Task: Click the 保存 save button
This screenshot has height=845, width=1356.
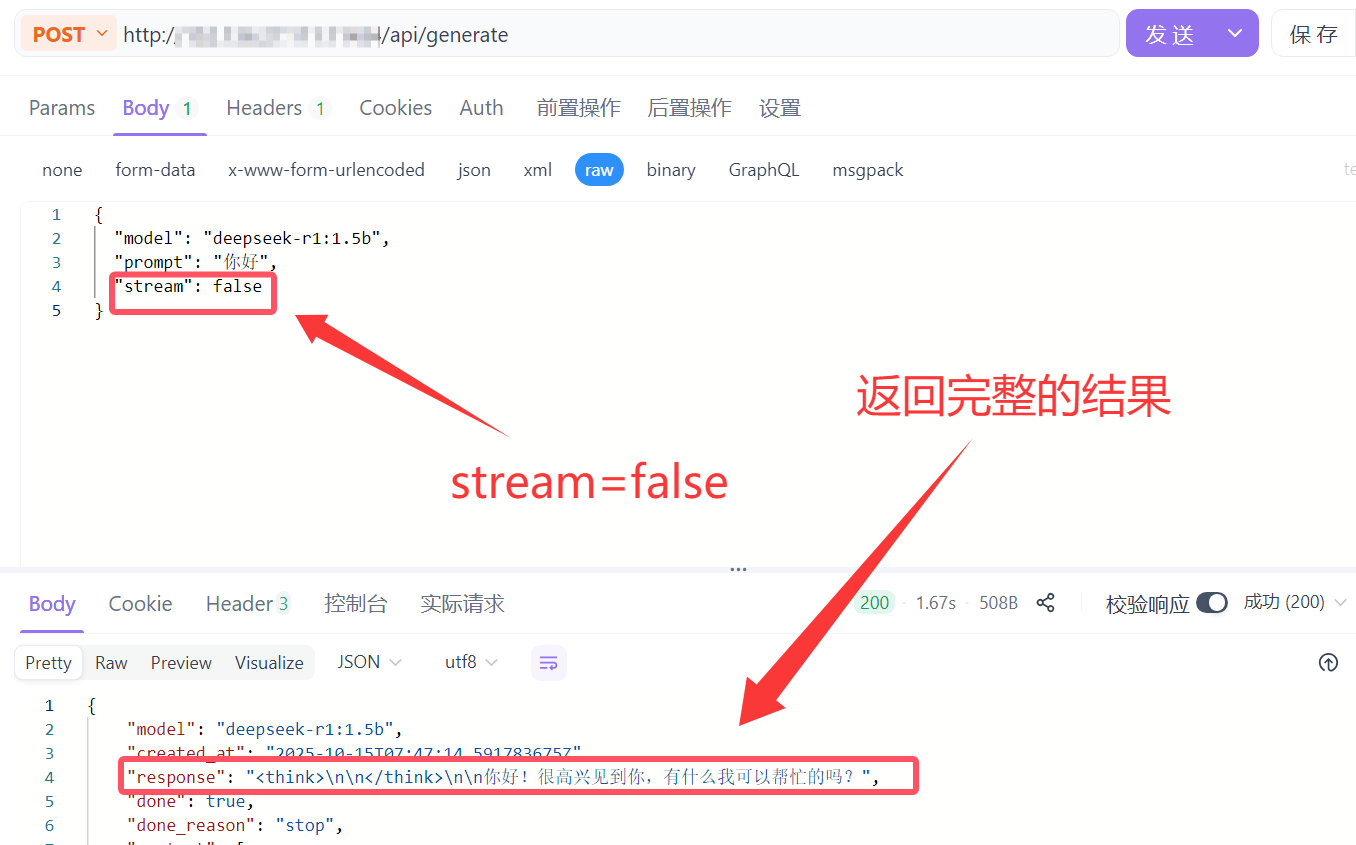Action: pos(1313,34)
